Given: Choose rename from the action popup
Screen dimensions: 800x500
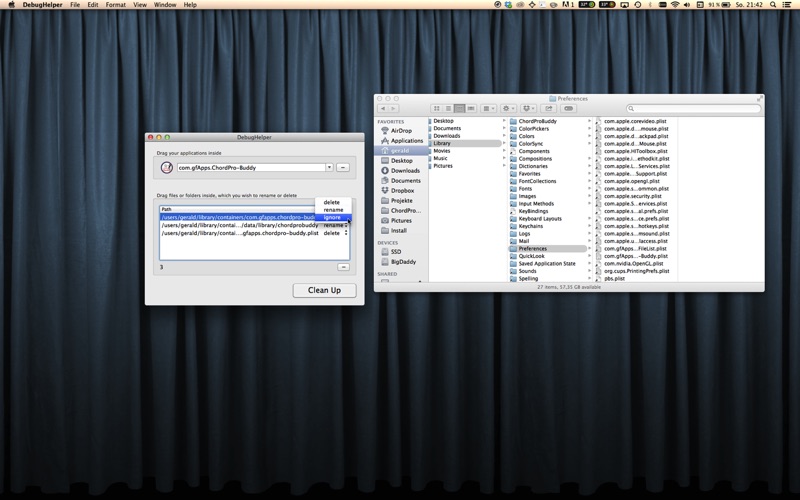Looking at the screenshot, I should click(x=333, y=210).
